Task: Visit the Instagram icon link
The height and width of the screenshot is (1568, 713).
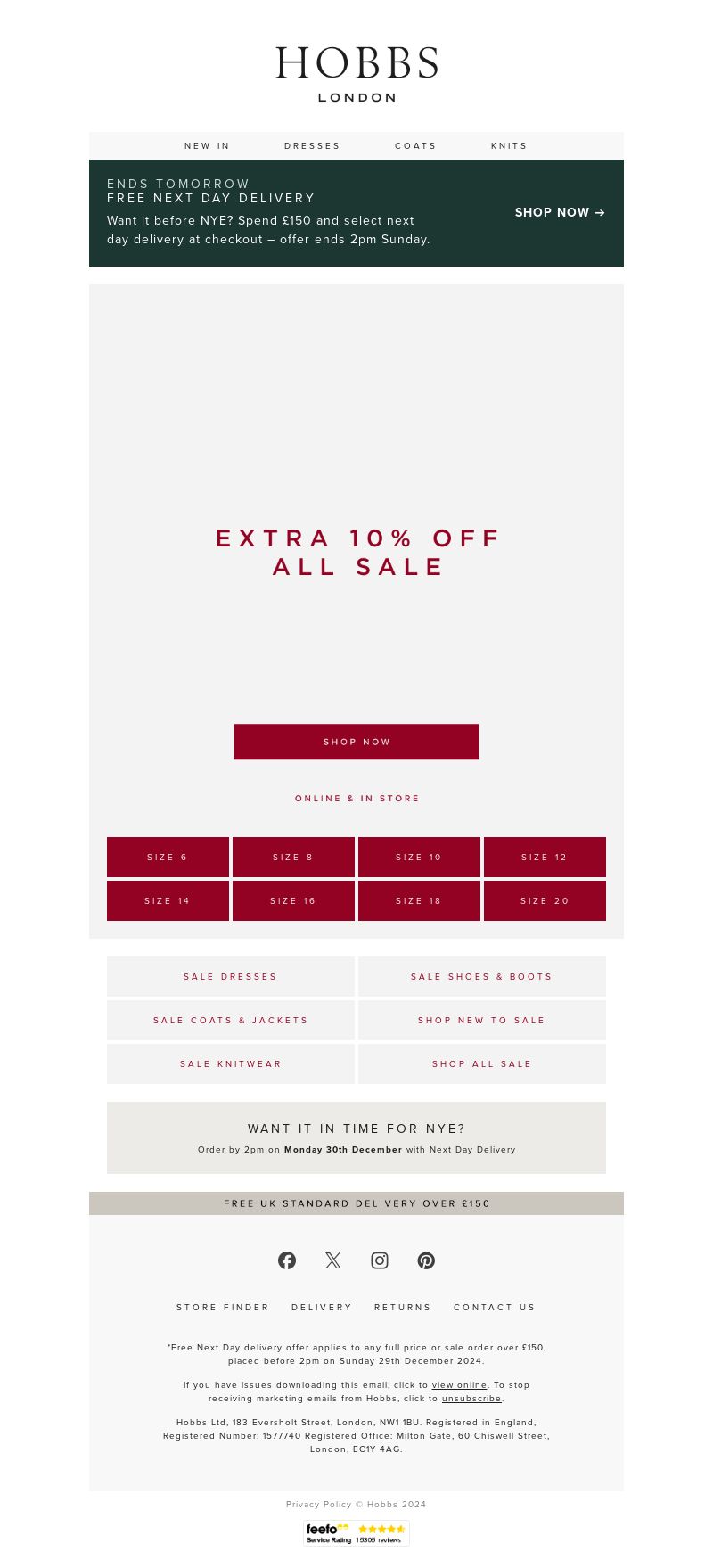Action: pos(380,1260)
